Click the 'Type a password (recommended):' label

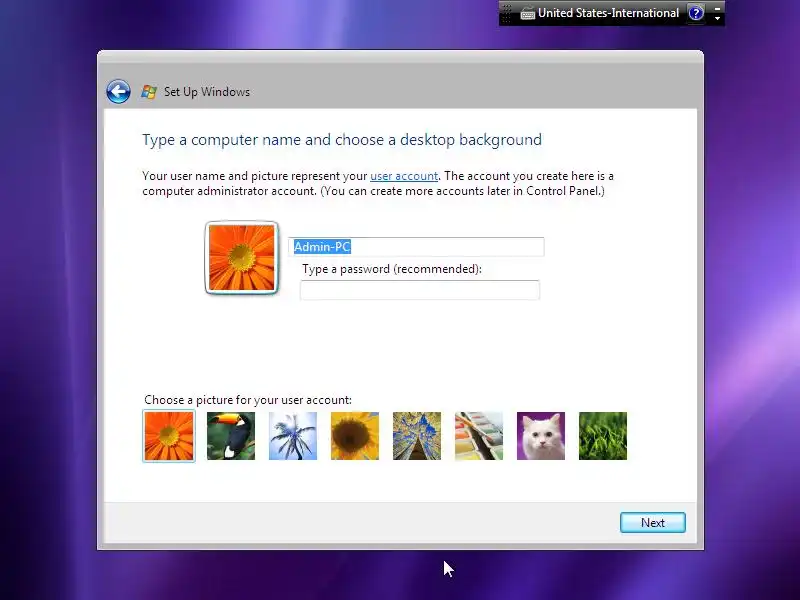tap(392, 269)
